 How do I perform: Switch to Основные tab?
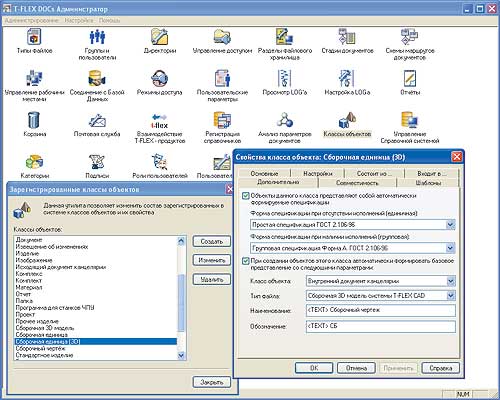click(264, 173)
